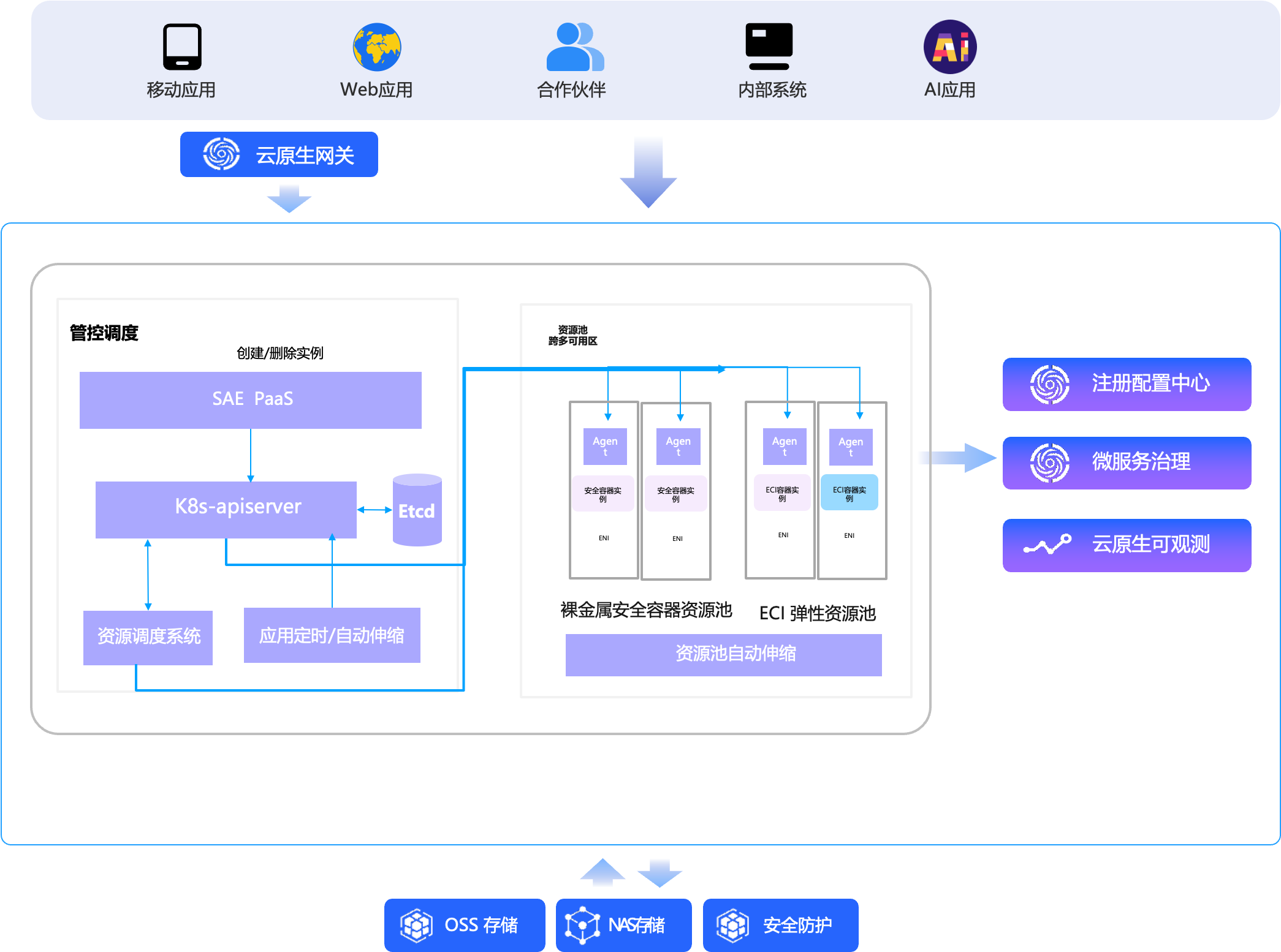Click the cube icon beside OSS 存储

click(416, 925)
